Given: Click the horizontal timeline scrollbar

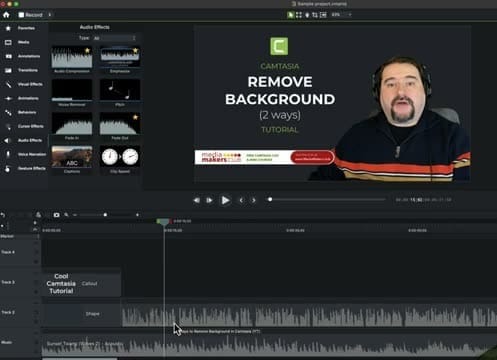Looking at the screenshot, I should tap(79, 359).
